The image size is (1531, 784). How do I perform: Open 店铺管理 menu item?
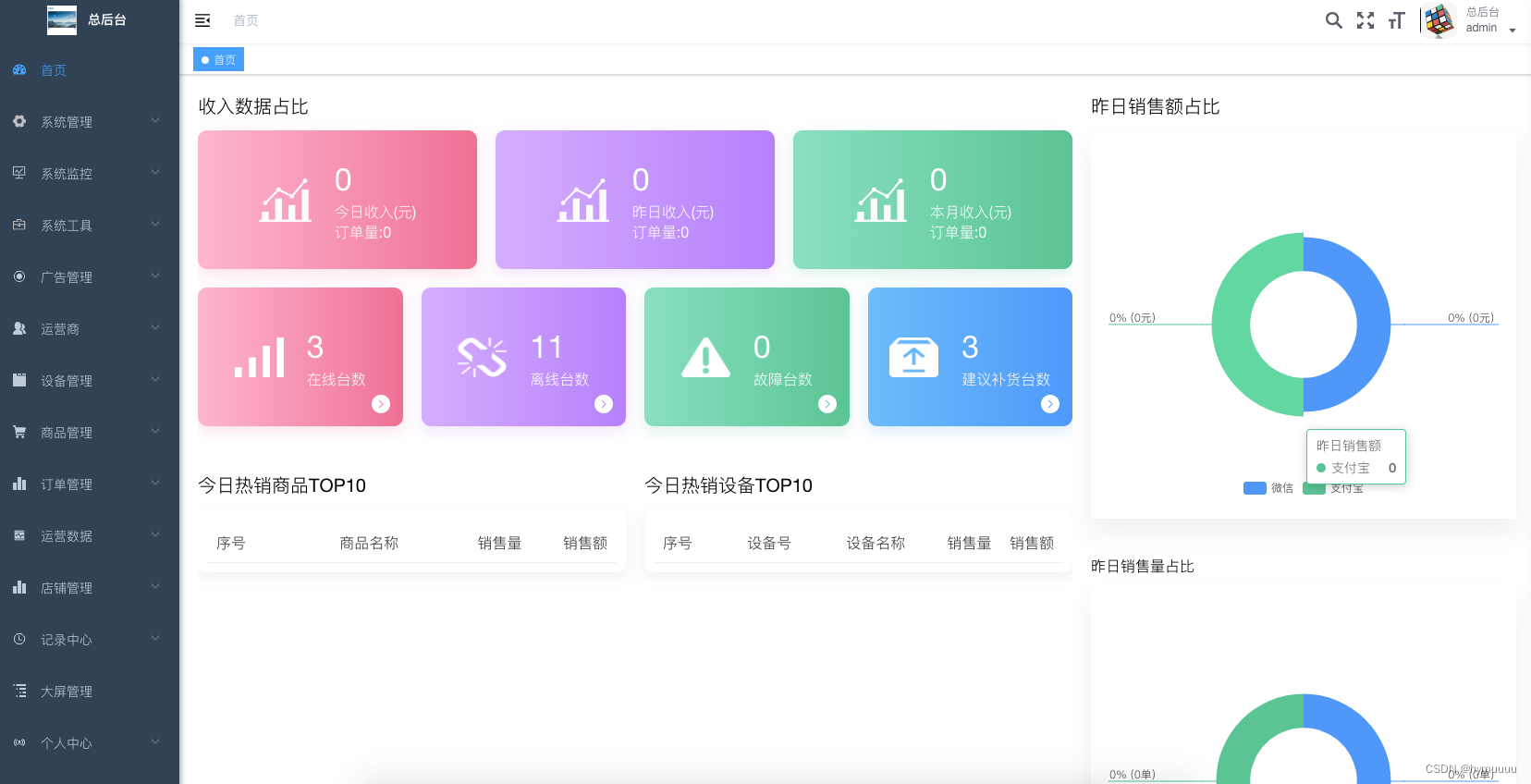tap(90, 588)
